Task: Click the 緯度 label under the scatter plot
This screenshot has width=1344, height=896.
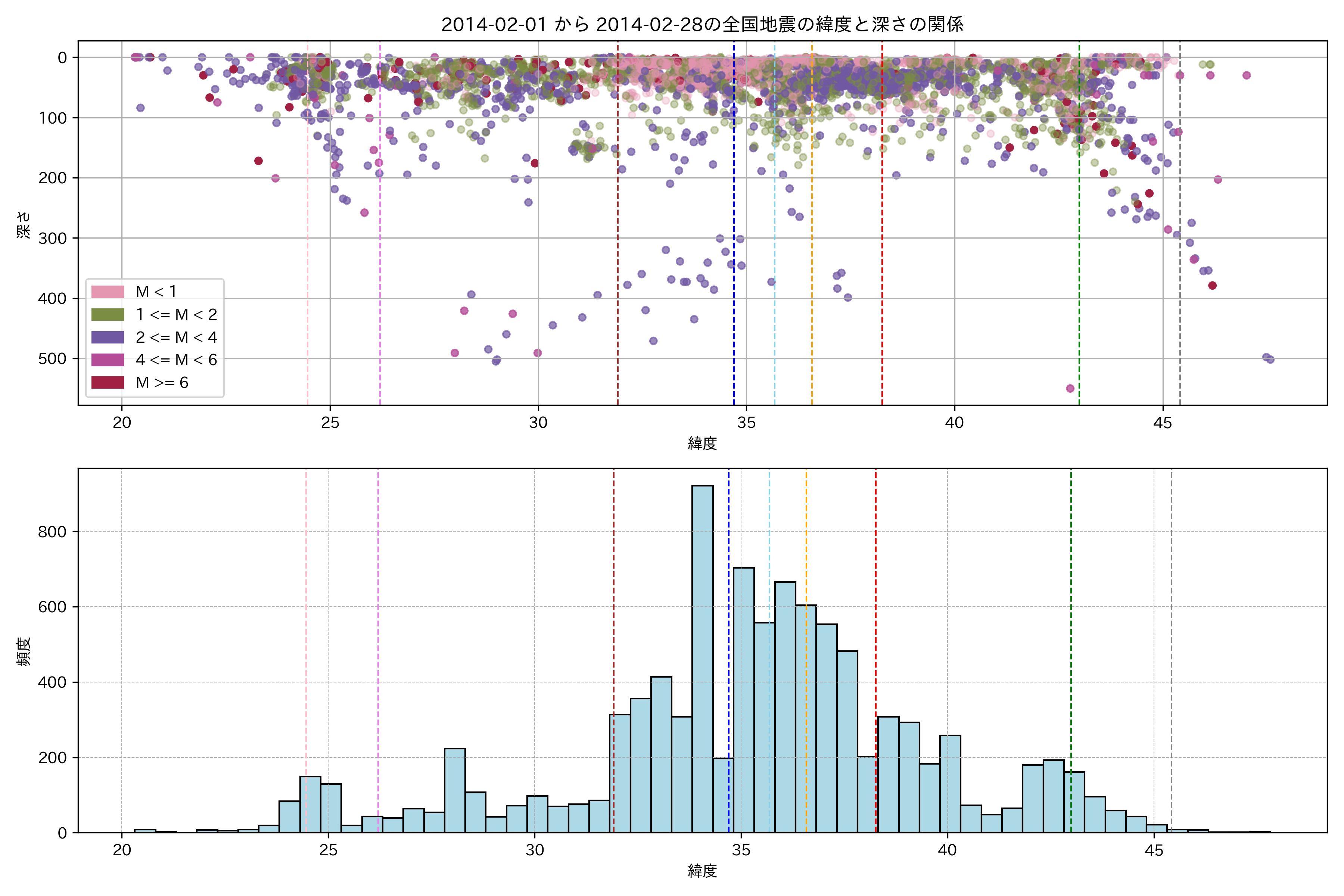Action: tap(702, 443)
